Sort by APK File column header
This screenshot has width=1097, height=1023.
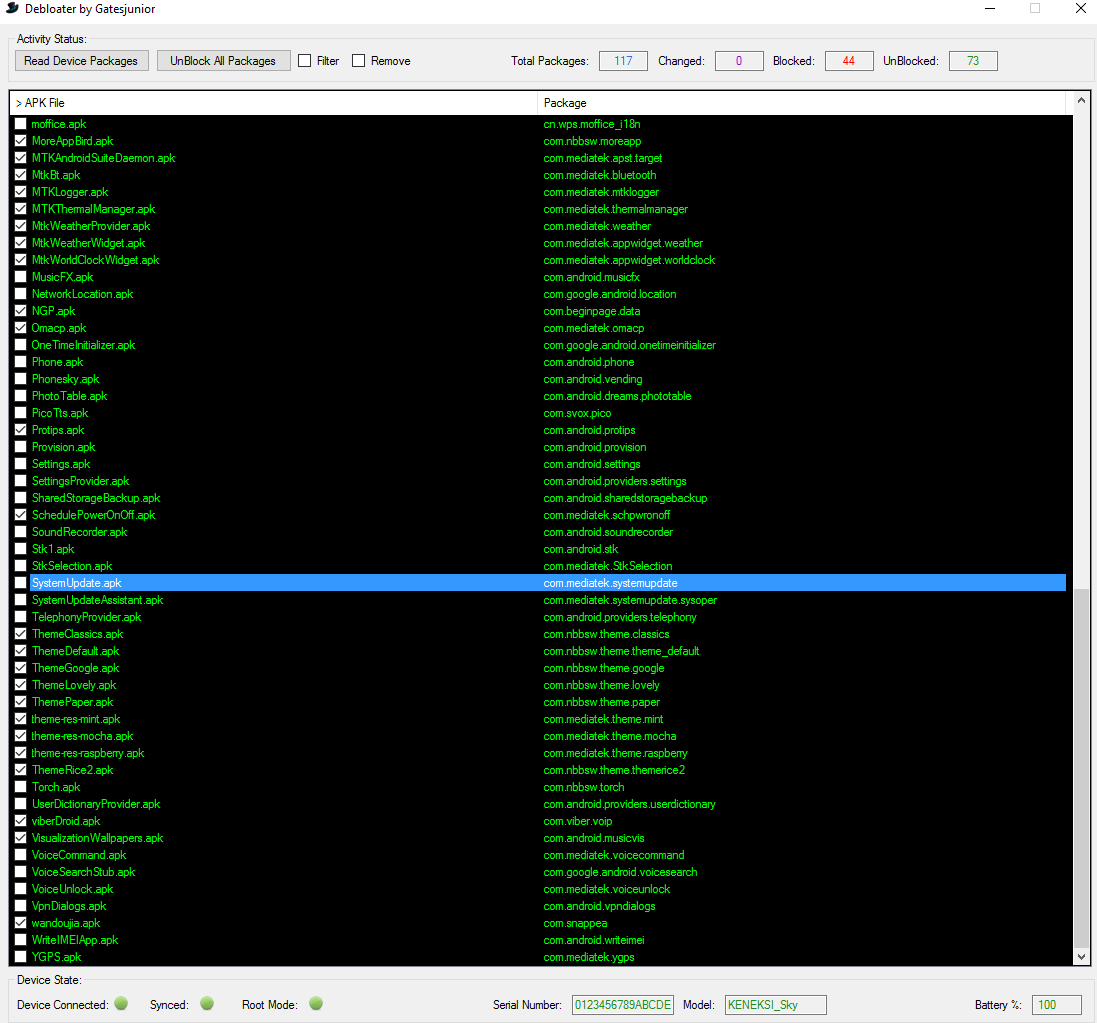coord(274,103)
